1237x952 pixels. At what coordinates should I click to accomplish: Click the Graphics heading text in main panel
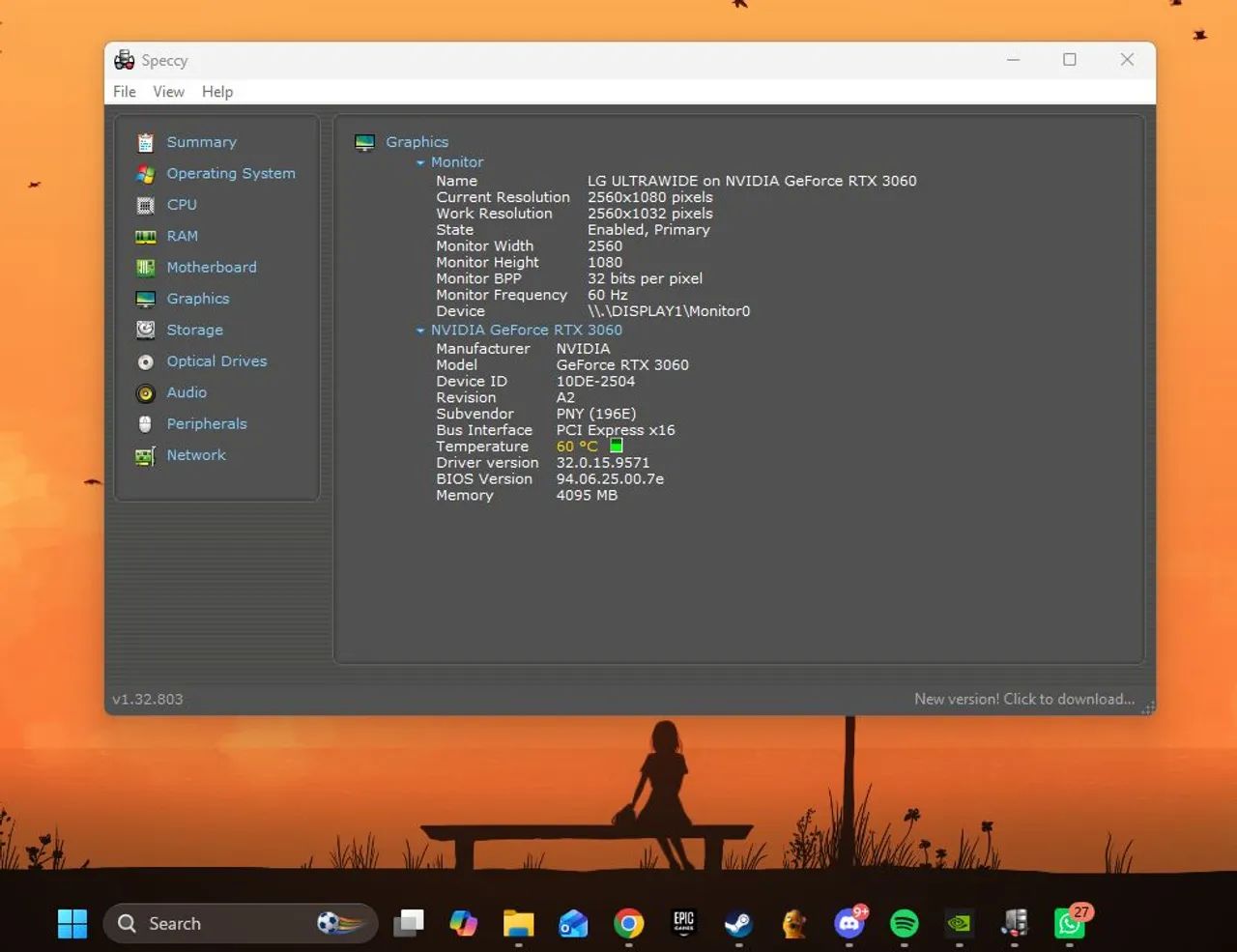[x=417, y=142]
